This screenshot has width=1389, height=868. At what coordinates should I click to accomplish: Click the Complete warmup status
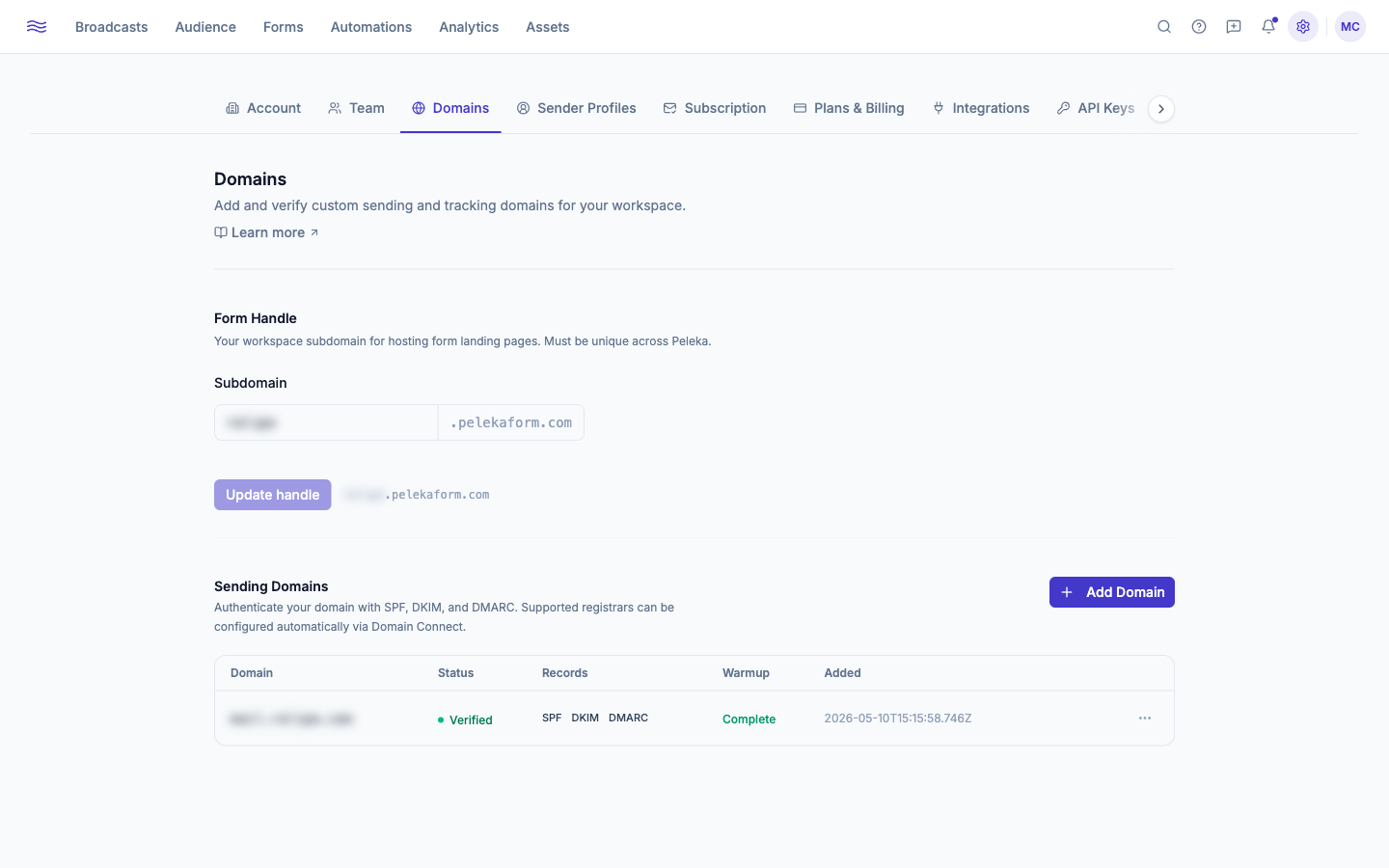pos(749,719)
